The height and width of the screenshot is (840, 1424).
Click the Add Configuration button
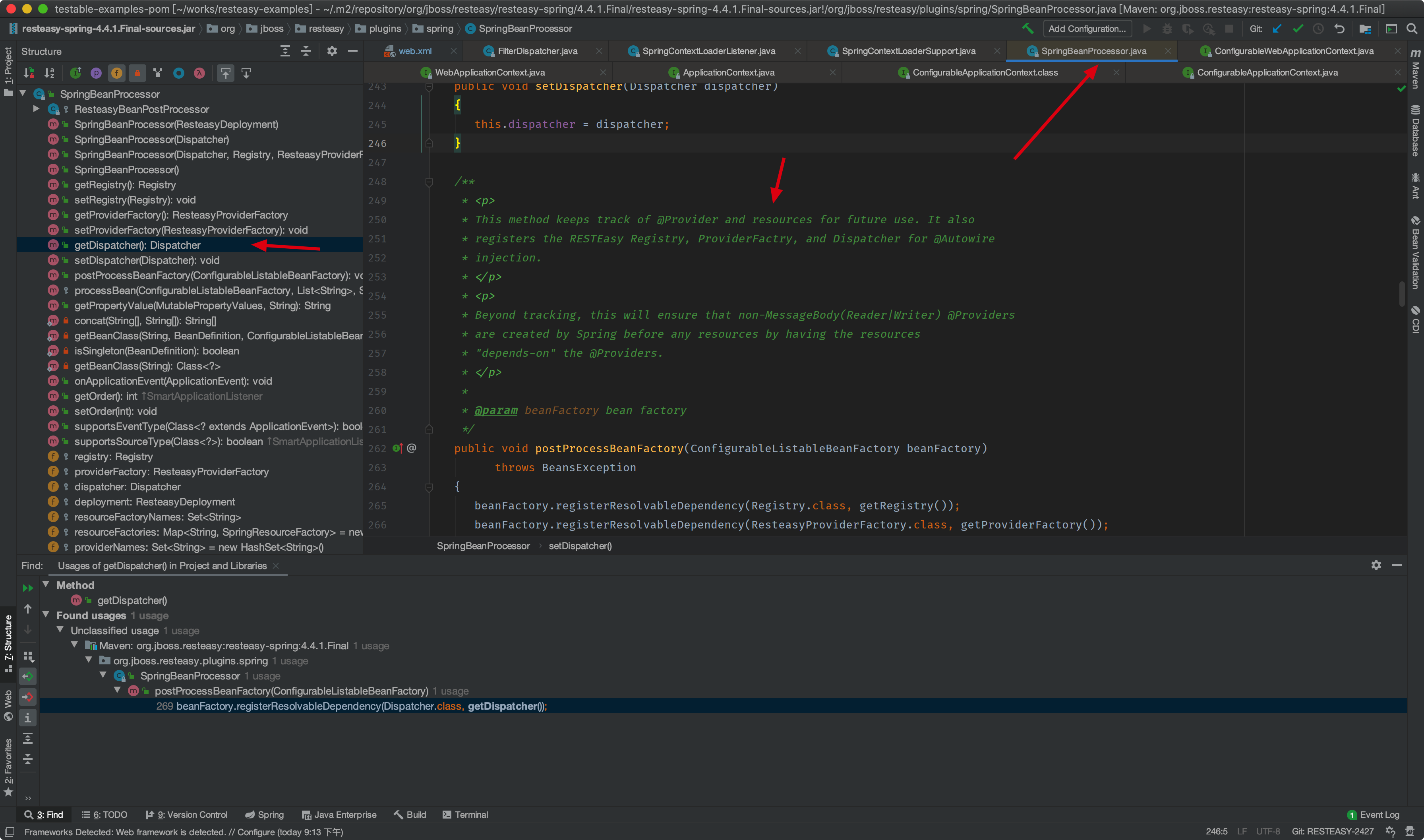1087,28
